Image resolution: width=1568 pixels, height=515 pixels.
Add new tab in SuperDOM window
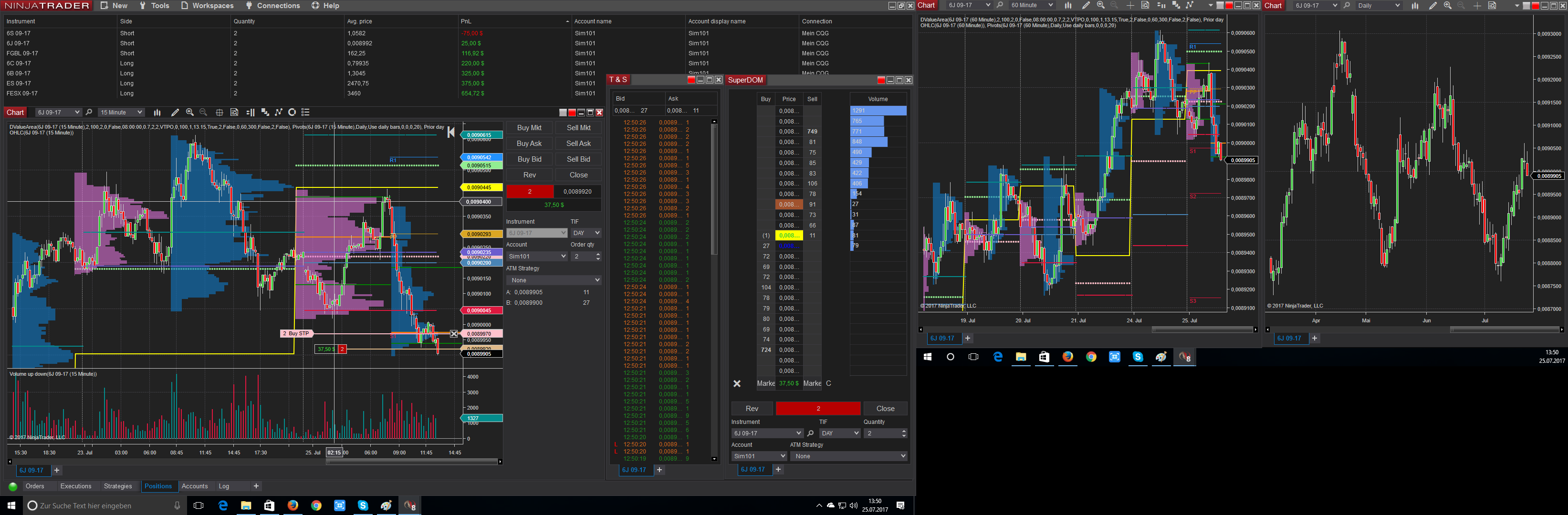pos(778,469)
